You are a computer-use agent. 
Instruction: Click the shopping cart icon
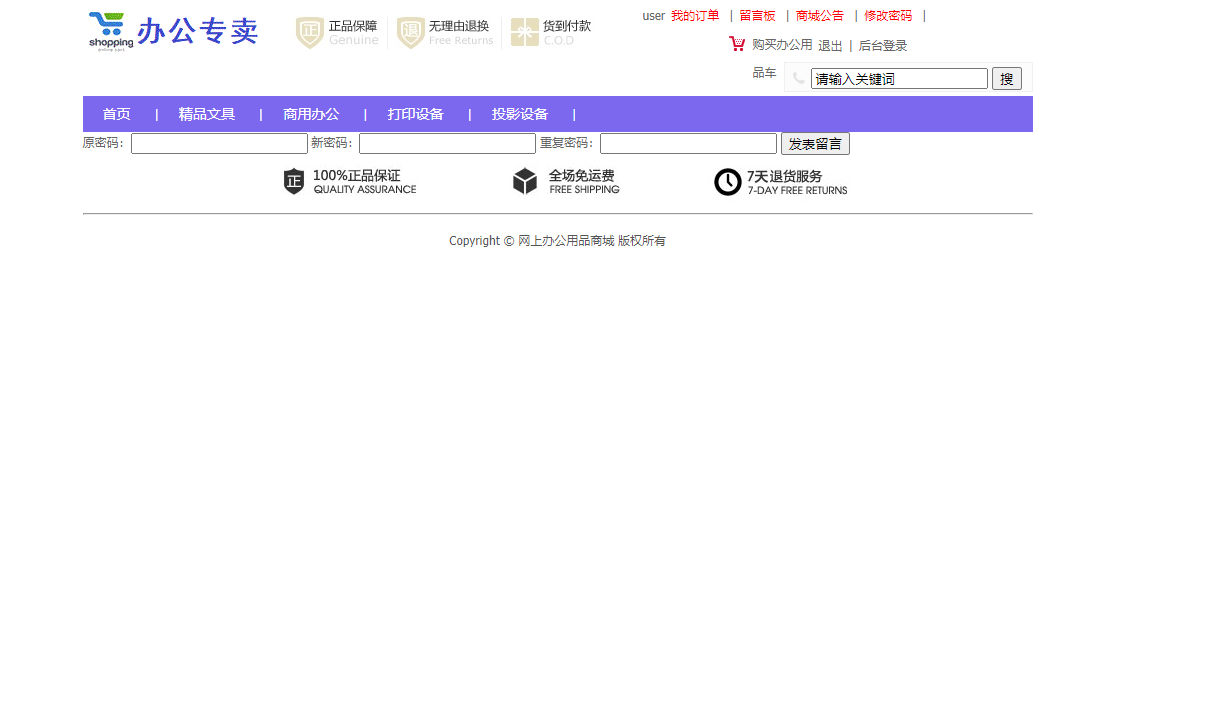coord(738,44)
